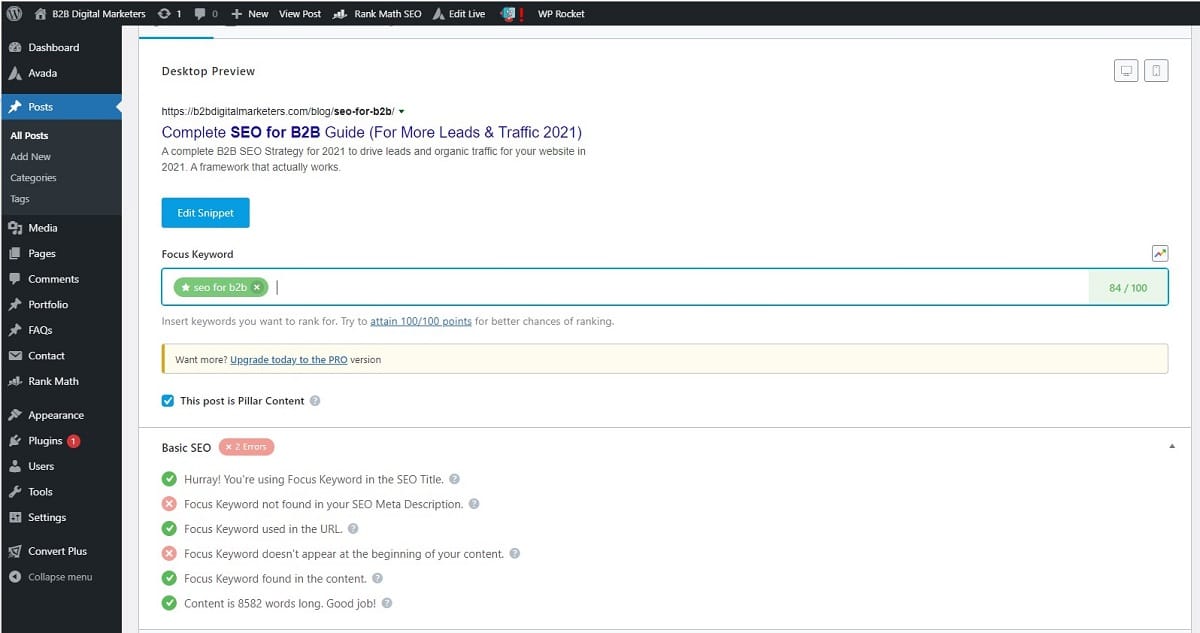Open the Trends icon above focus keyword score
Image resolution: width=1200 pixels, height=633 pixels.
[1160, 254]
